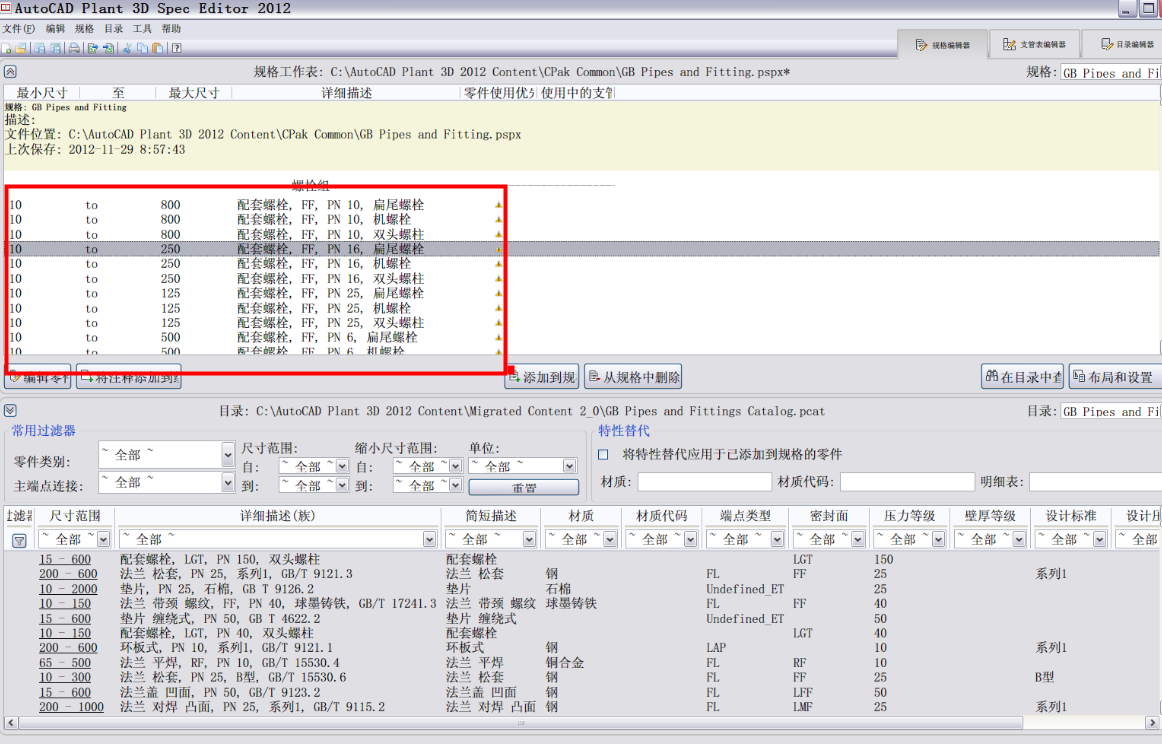This screenshot has width=1162, height=744.
Task: Click the catalog horizontal scrollbar right arrow
Action: click(x=1152, y=722)
